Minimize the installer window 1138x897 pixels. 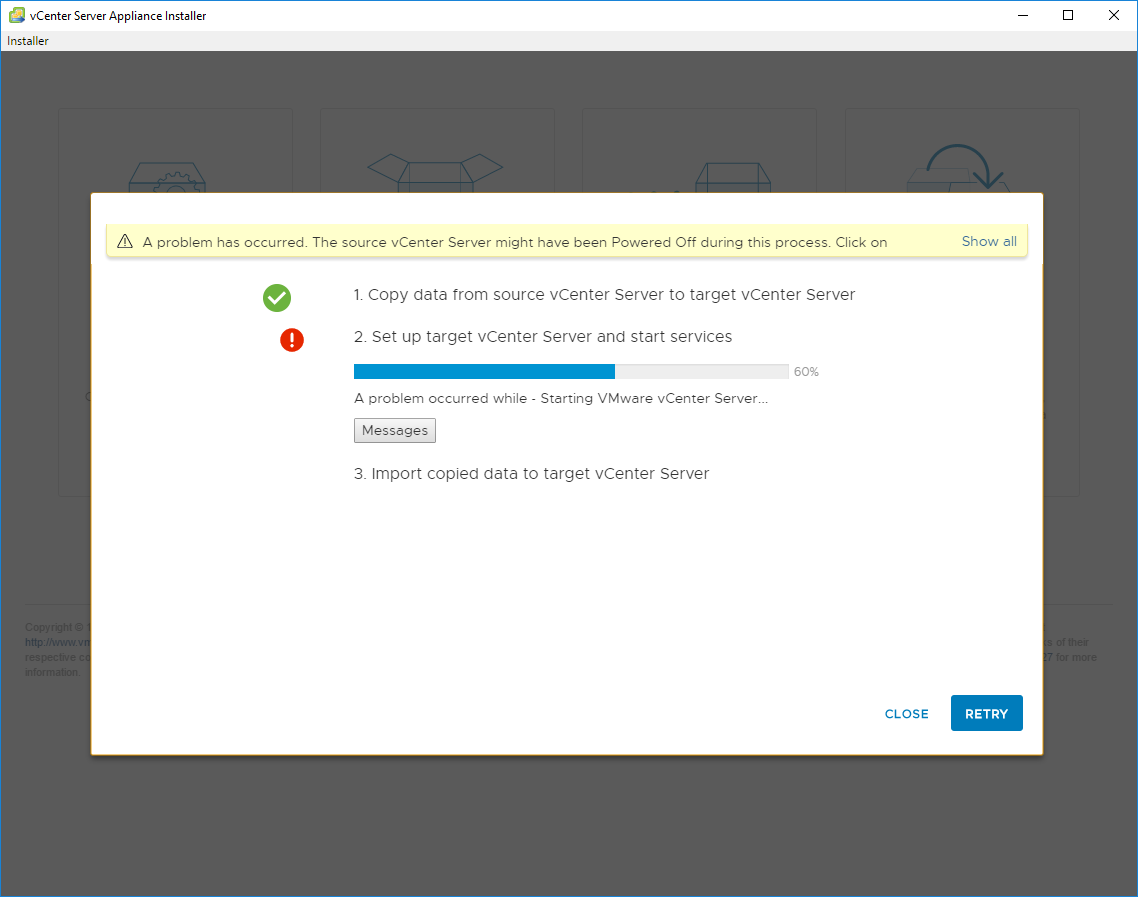(1023, 15)
